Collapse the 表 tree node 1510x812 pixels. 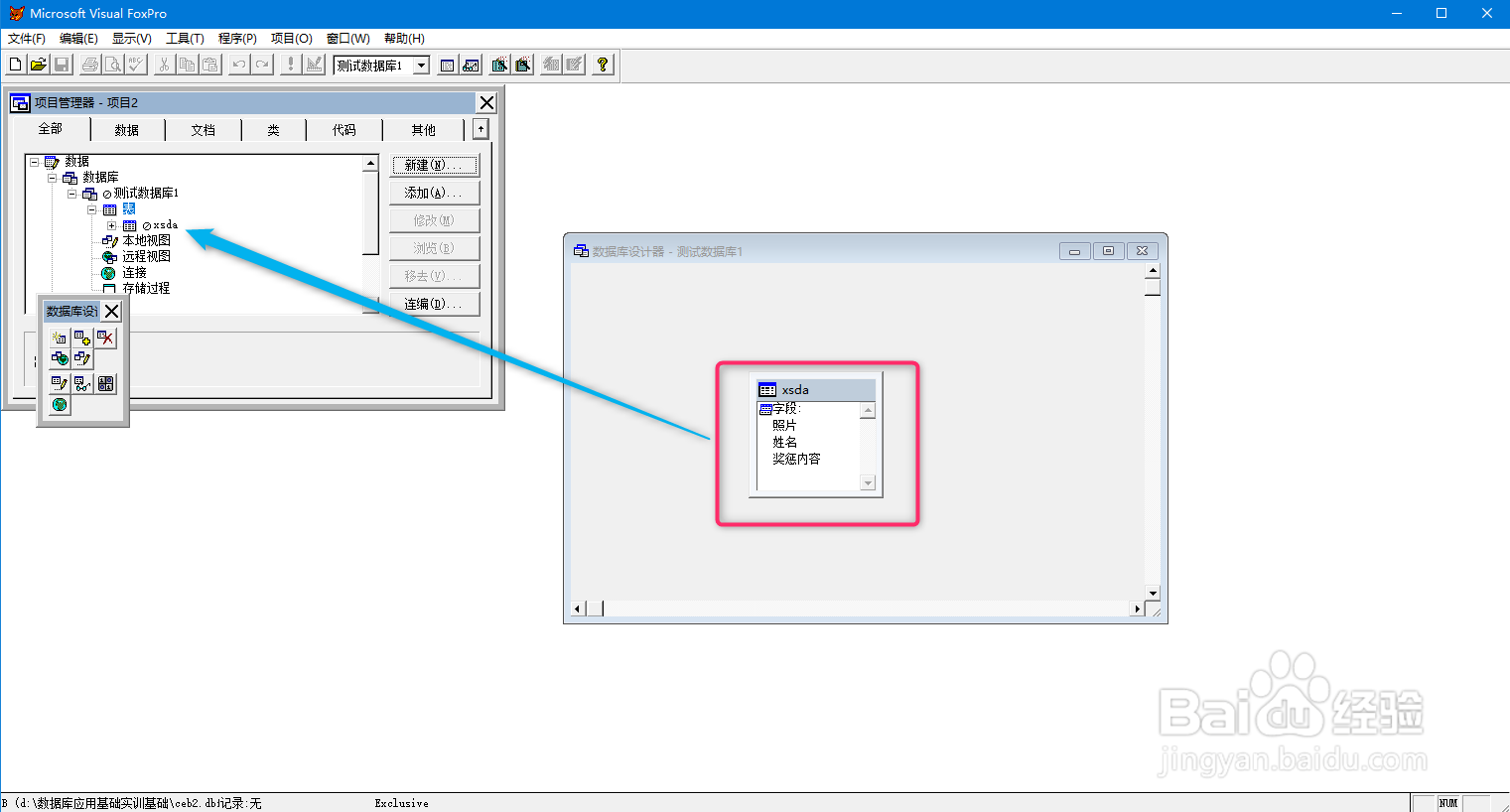click(x=92, y=209)
